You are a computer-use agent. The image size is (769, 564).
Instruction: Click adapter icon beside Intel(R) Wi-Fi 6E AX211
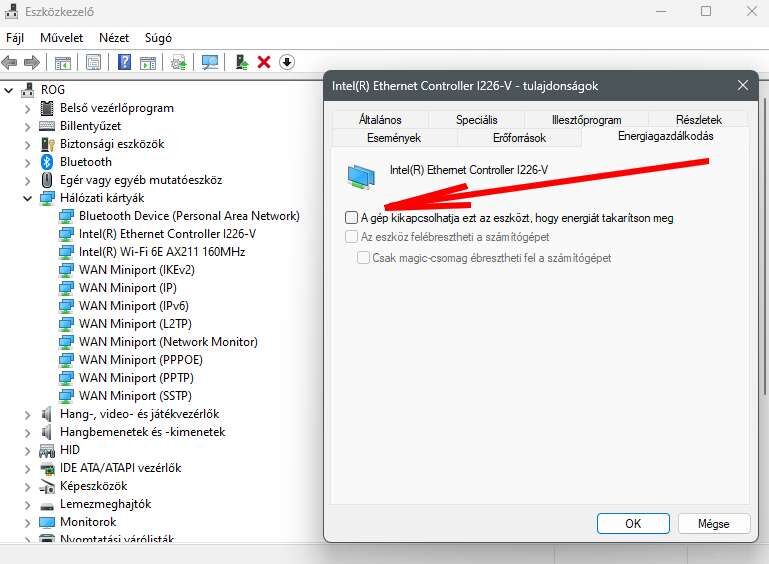tap(66, 252)
